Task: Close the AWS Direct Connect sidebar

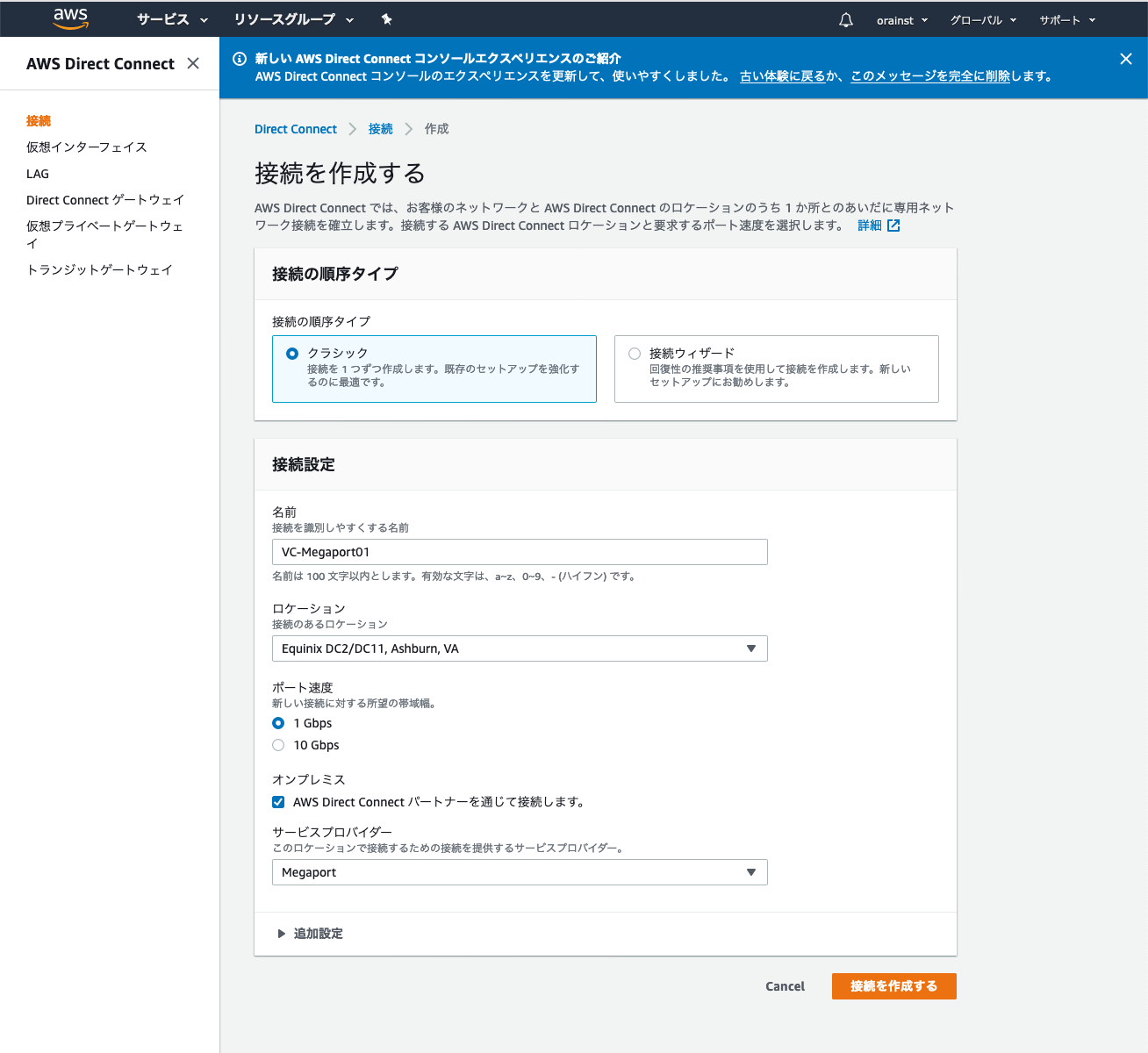Action: point(193,63)
